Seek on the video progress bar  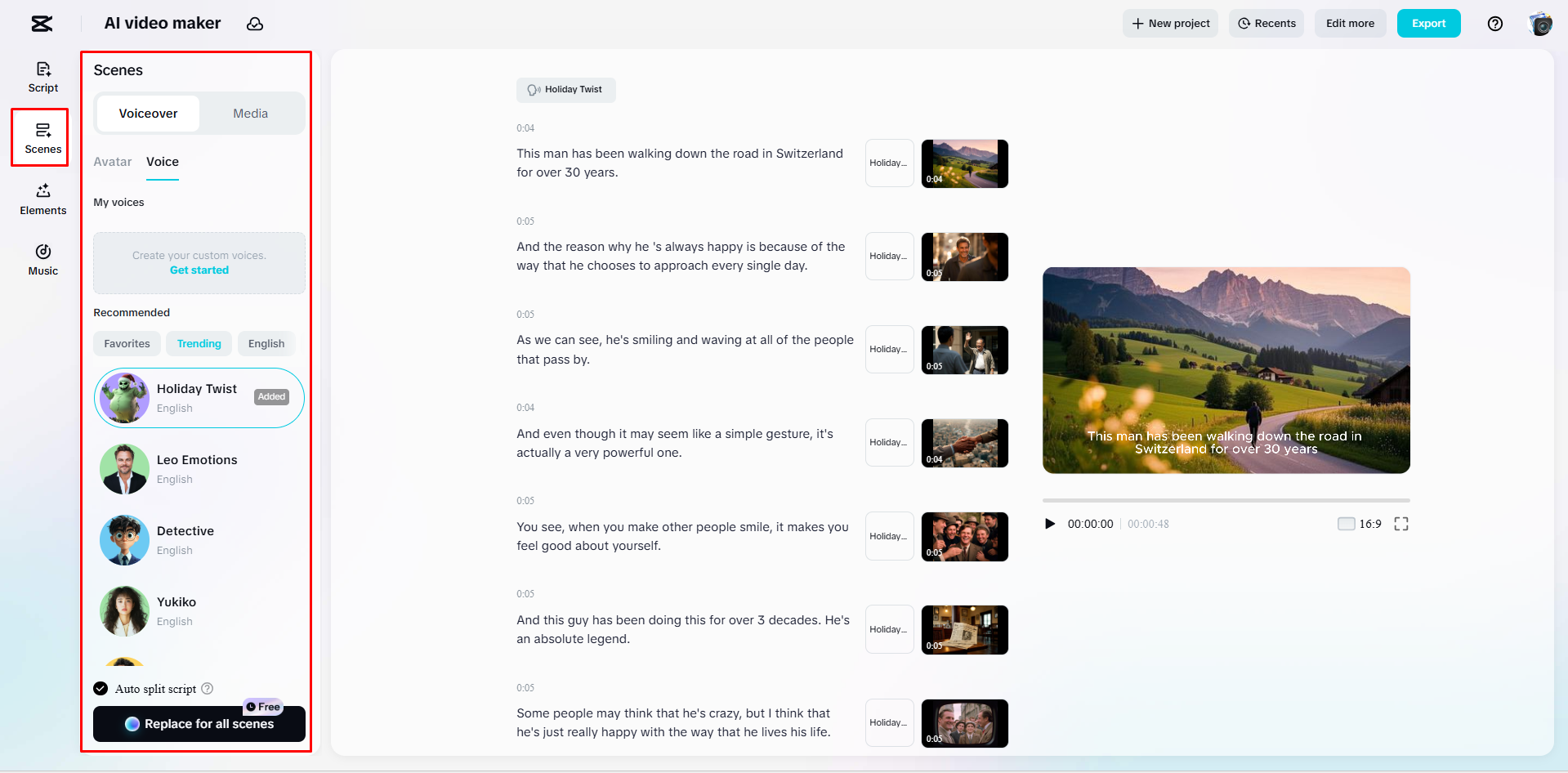pos(1226,500)
